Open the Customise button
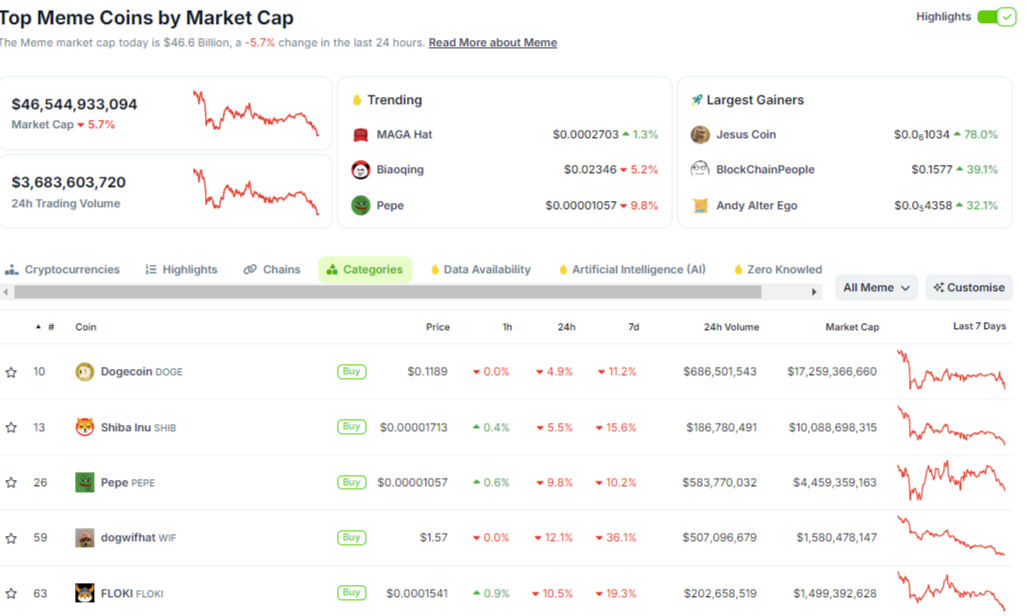1027x616 pixels. coord(969,288)
